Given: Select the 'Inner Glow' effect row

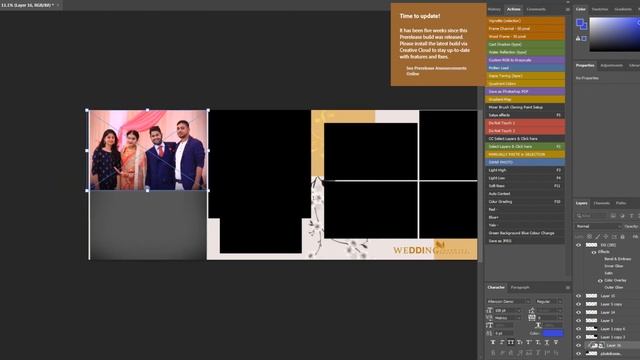Looking at the screenshot, I should pyautogui.click(x=613, y=266).
